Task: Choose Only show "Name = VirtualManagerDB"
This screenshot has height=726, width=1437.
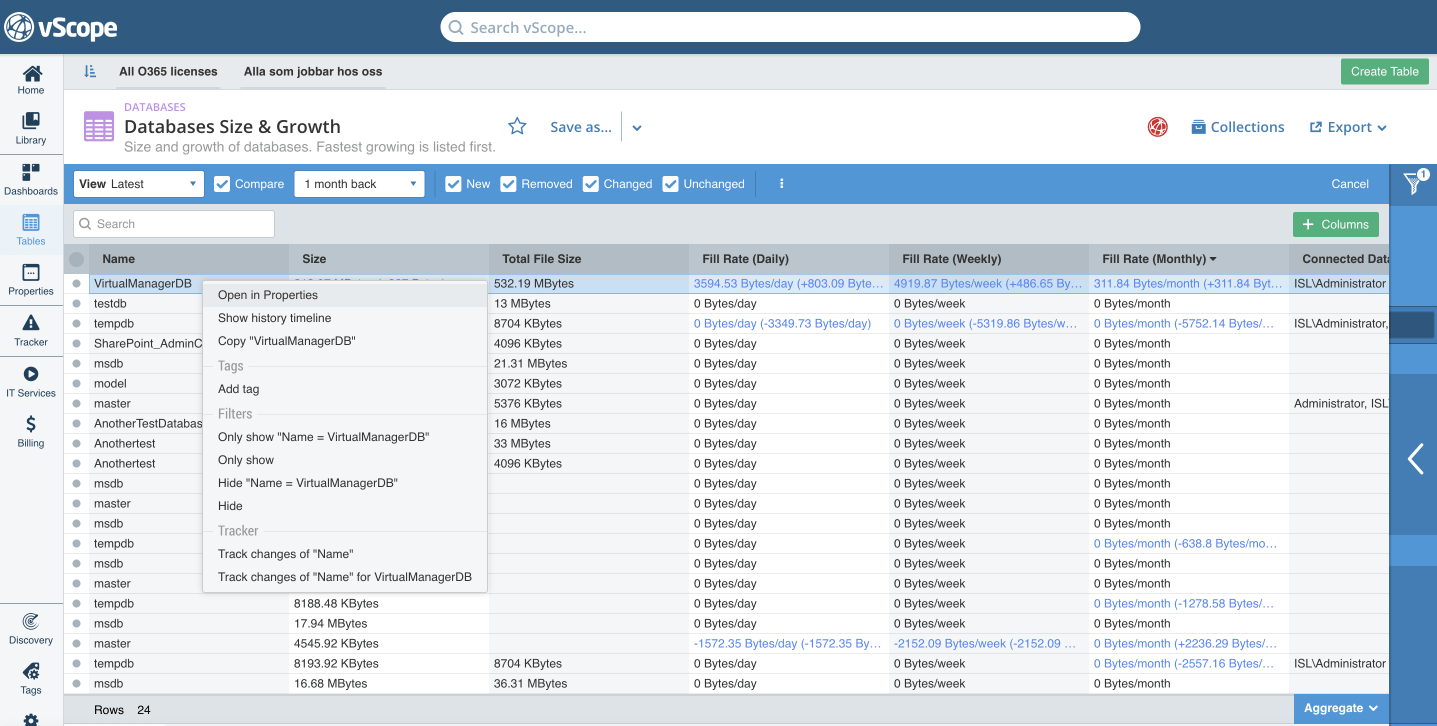Action: tap(345, 437)
